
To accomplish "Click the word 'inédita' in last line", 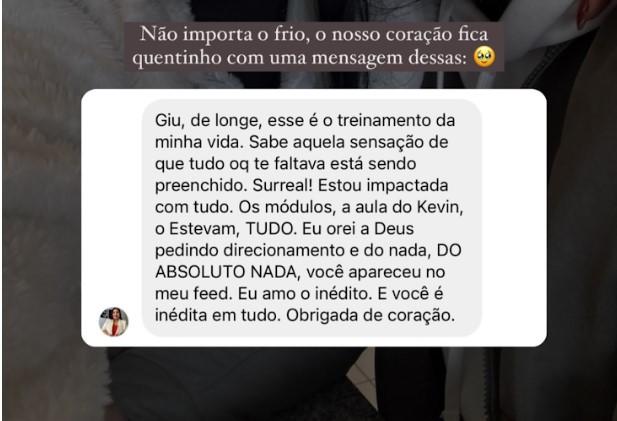I will [x=181, y=316].
